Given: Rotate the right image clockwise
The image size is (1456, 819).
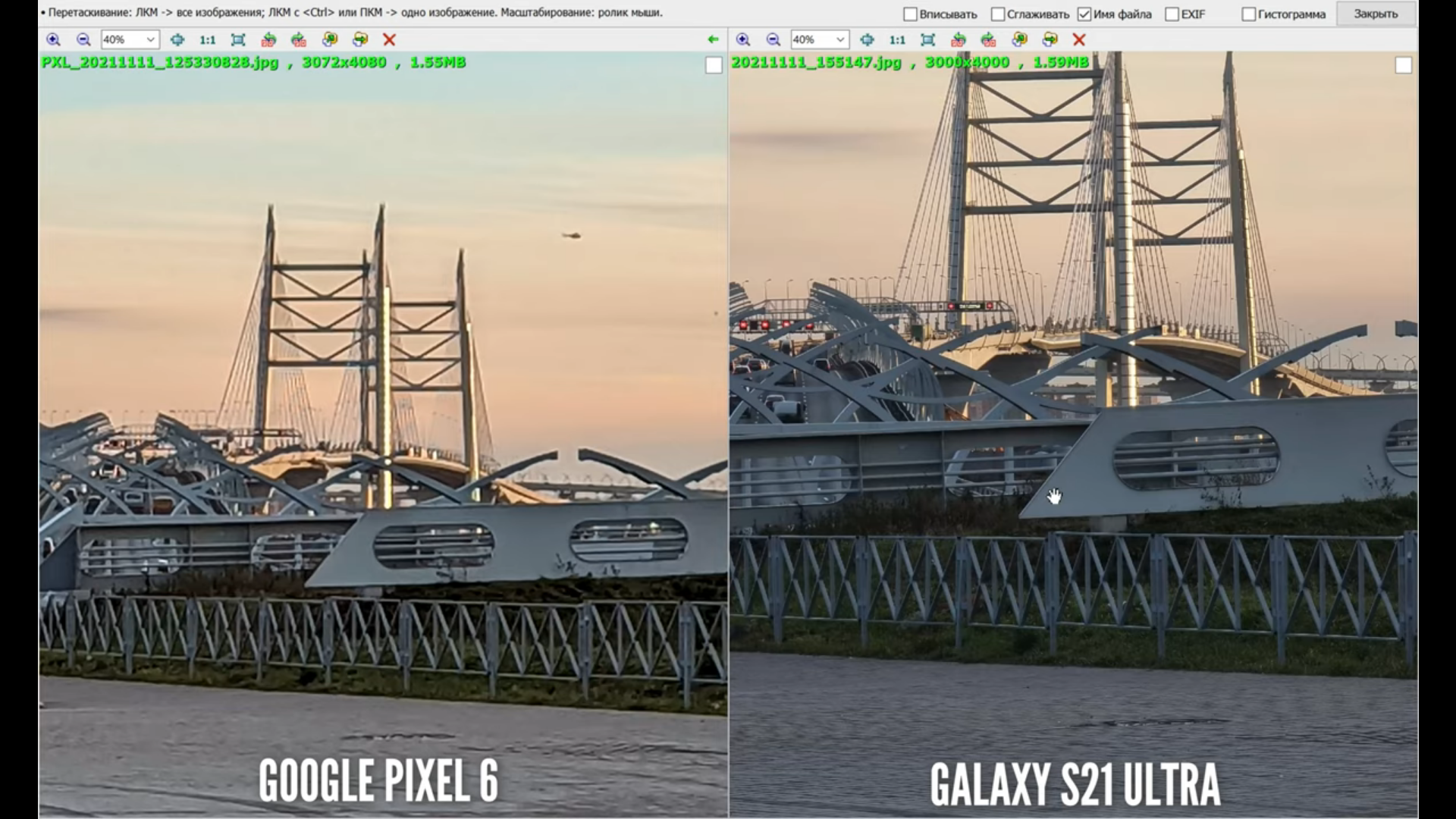Looking at the screenshot, I should (x=988, y=39).
